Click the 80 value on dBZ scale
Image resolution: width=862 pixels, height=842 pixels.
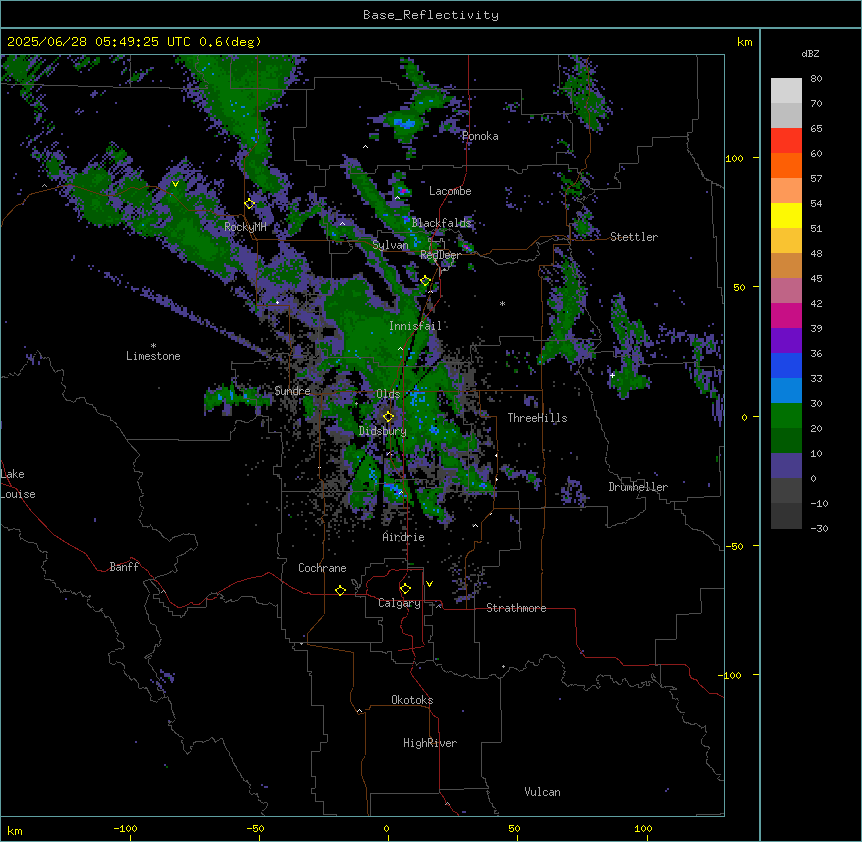(816, 79)
